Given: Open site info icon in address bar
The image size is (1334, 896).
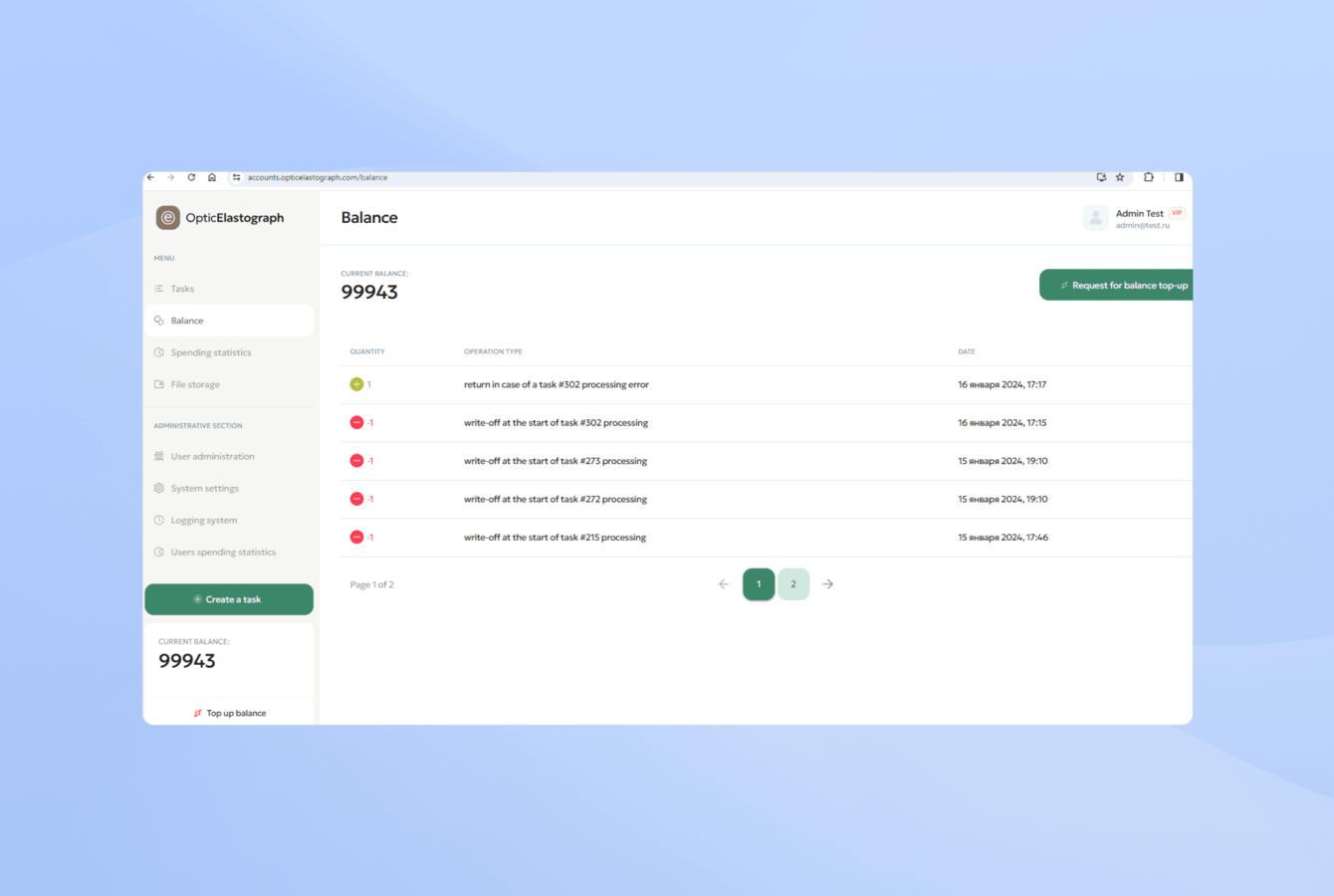Looking at the screenshot, I should coord(236,177).
